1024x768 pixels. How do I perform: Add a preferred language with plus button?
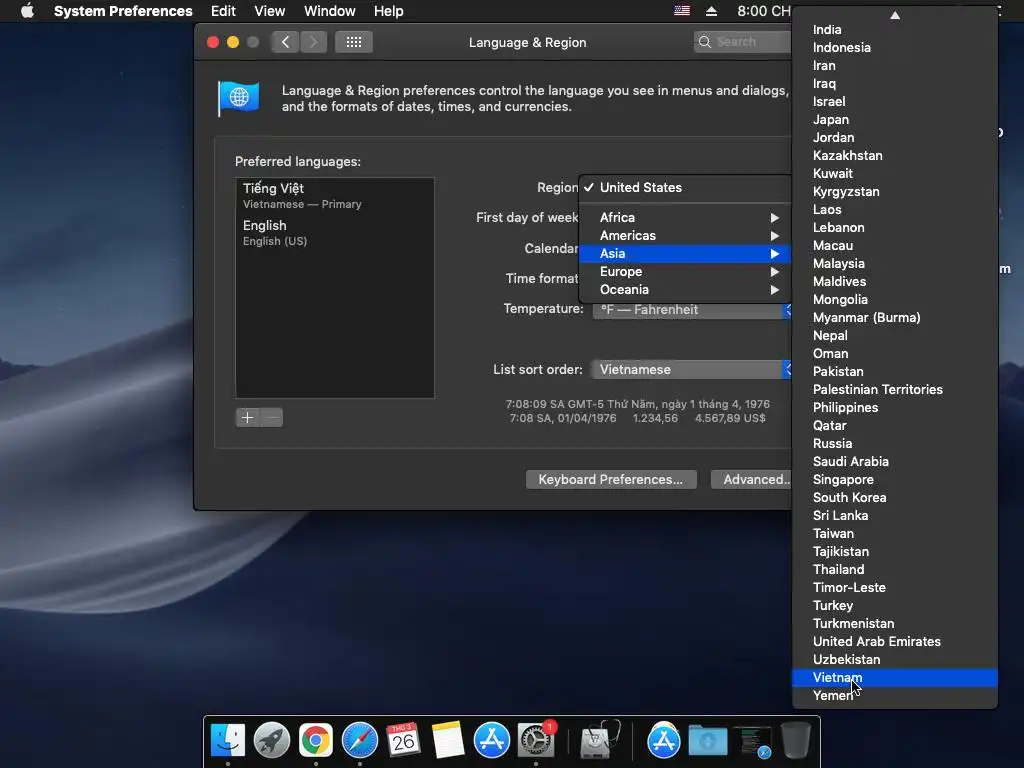pyautogui.click(x=248, y=417)
